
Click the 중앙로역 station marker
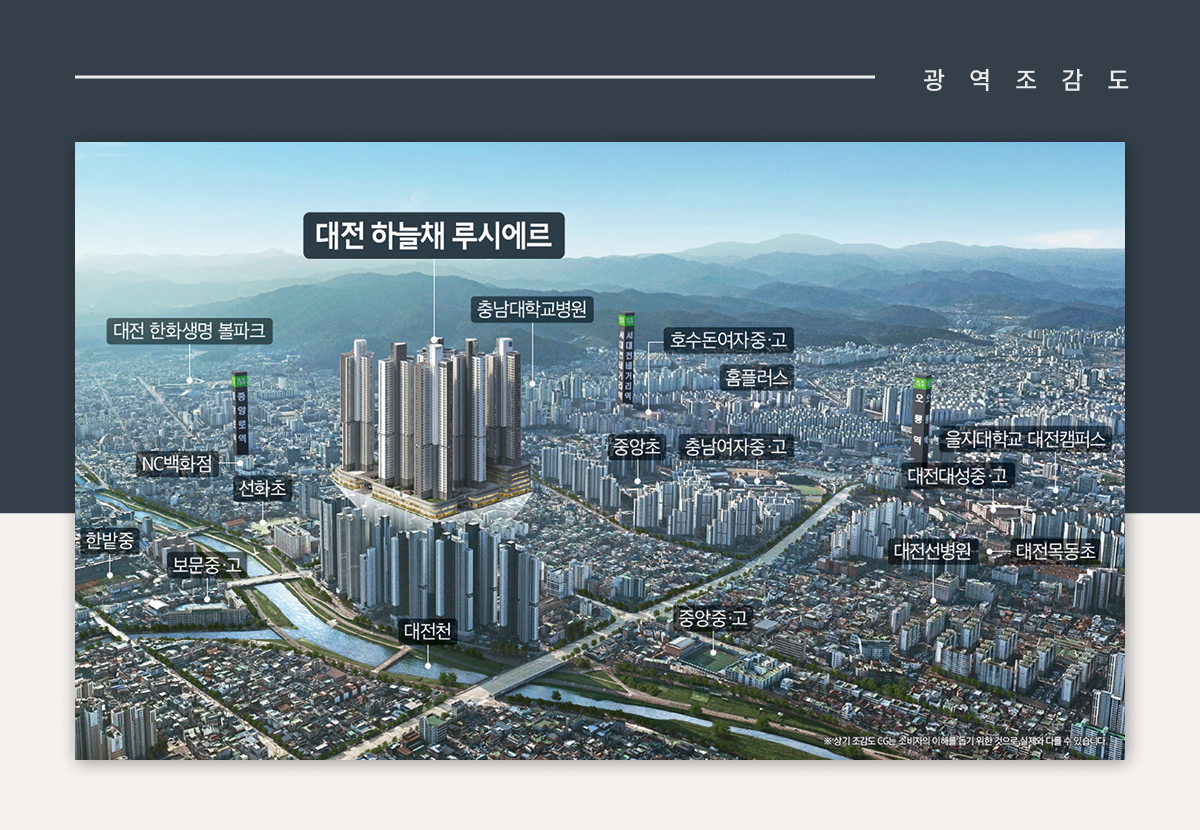240,413
